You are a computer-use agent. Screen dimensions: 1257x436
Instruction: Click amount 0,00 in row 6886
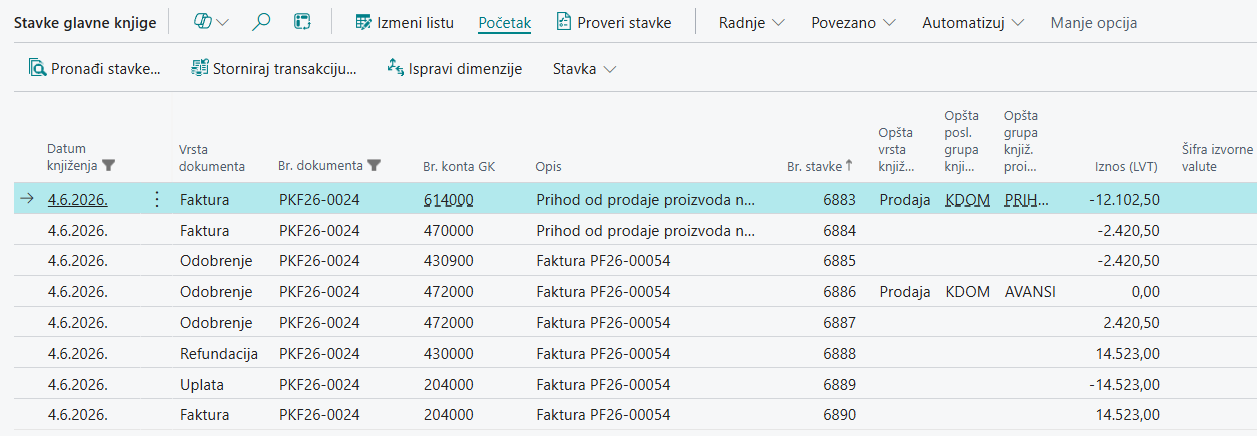click(1146, 292)
